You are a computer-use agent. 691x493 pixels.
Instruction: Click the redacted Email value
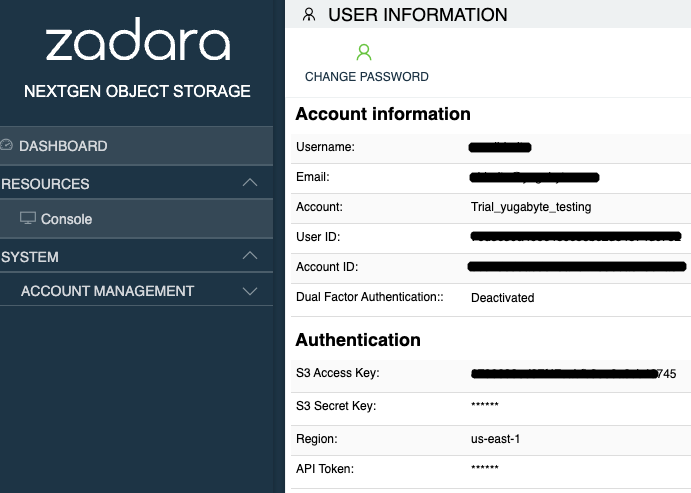tap(535, 177)
